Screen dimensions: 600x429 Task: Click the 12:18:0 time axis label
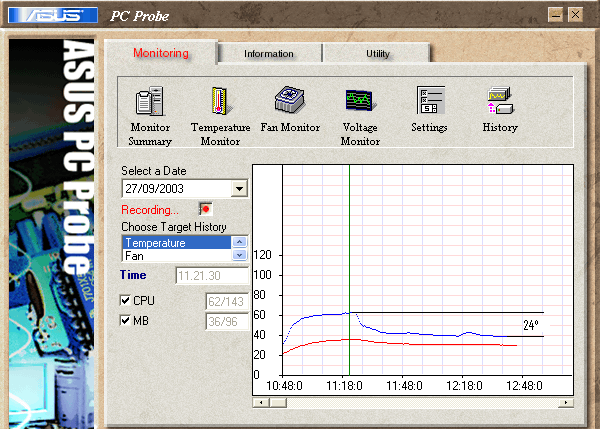pos(464,386)
